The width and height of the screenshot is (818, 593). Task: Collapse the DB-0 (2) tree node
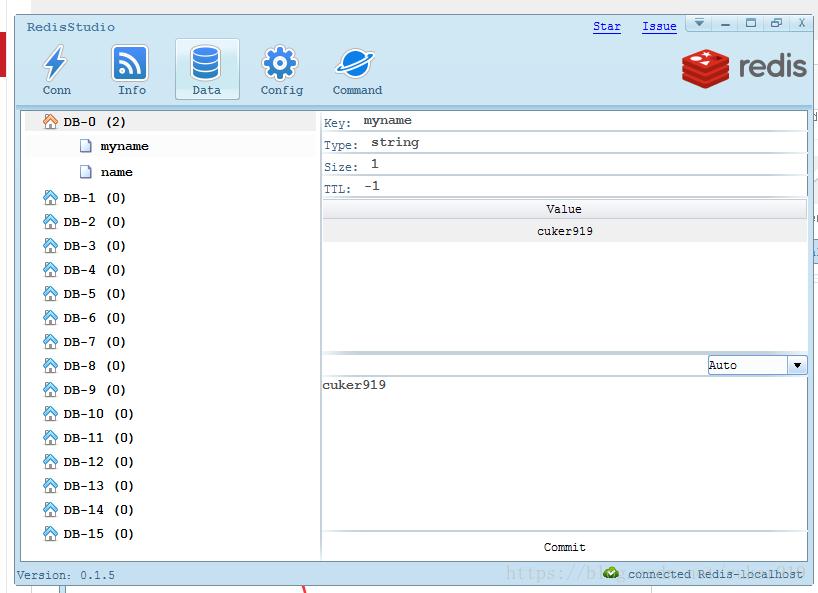tap(170, 122)
